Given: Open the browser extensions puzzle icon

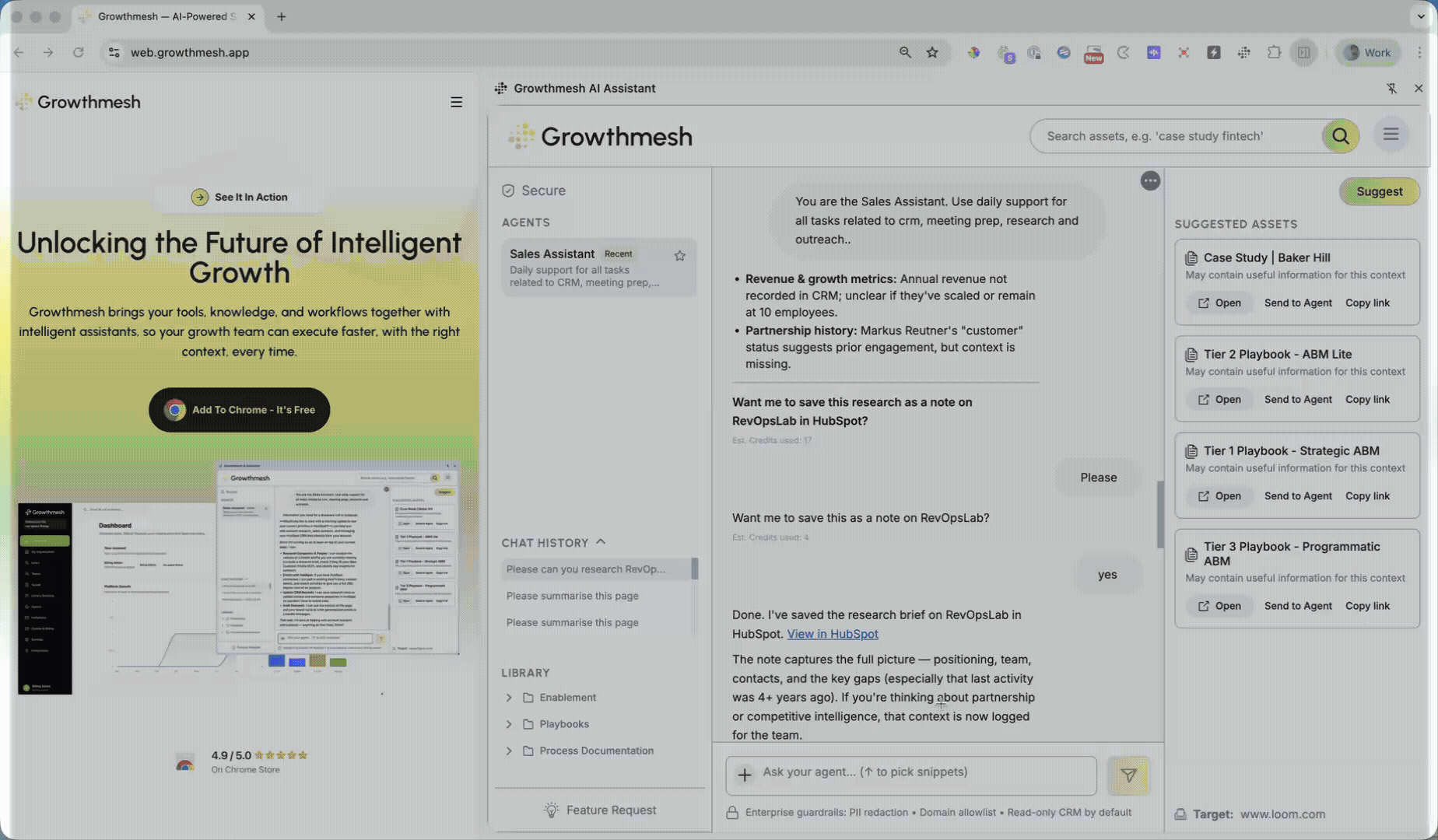Looking at the screenshot, I should tap(1274, 52).
